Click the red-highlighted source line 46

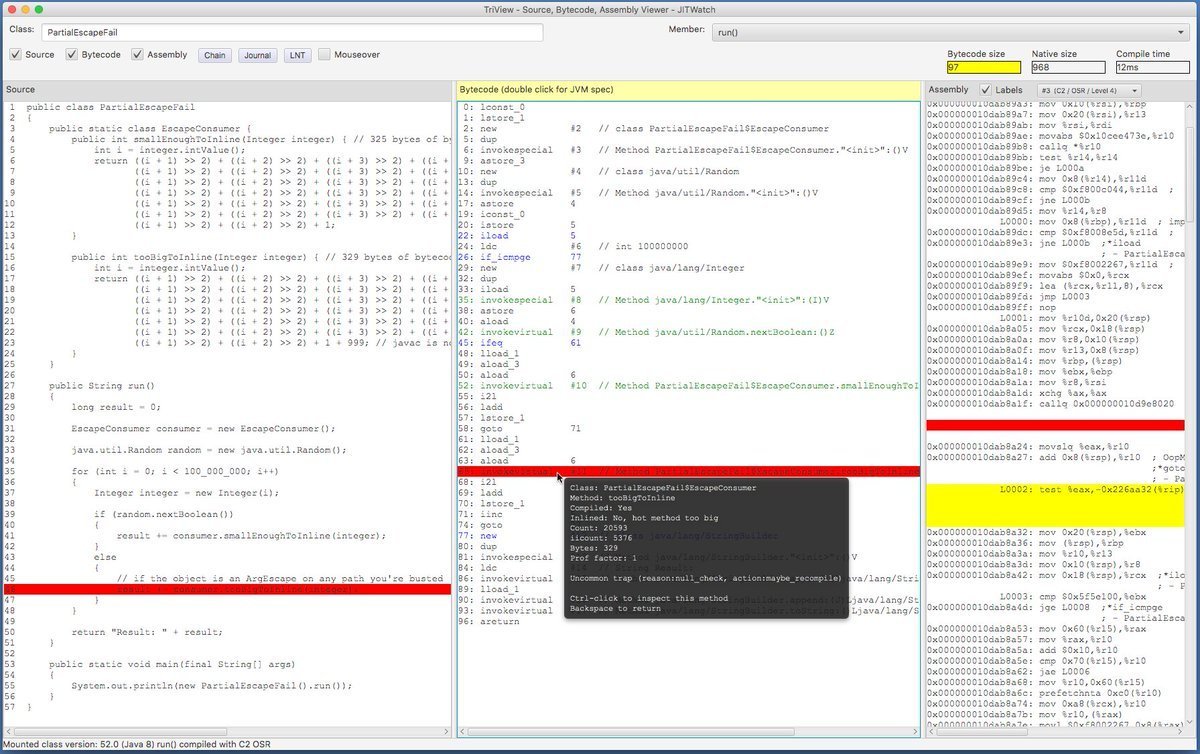(228, 589)
